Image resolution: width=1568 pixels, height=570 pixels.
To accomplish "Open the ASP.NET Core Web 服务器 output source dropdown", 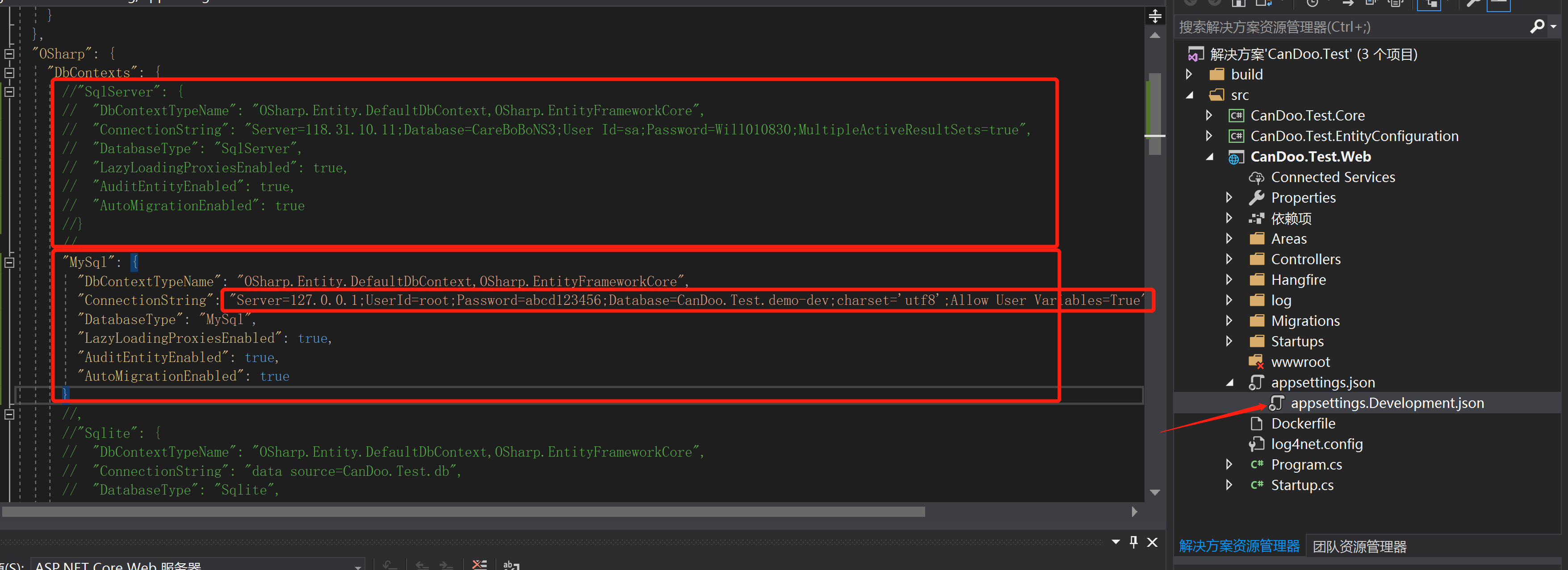I will point(197,565).
